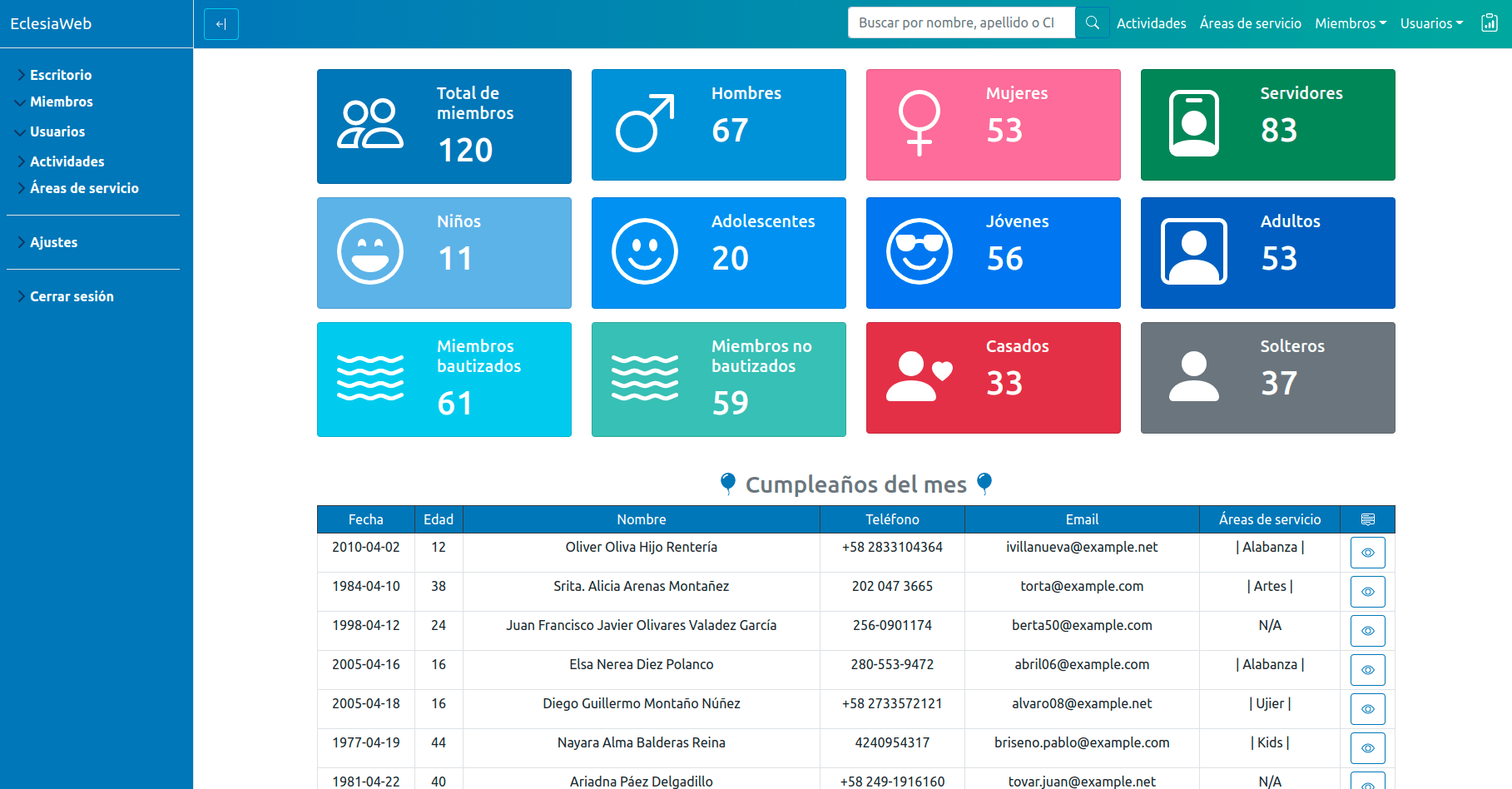Click the search magnifier icon
This screenshot has width=1512, height=789.
[x=1092, y=23]
